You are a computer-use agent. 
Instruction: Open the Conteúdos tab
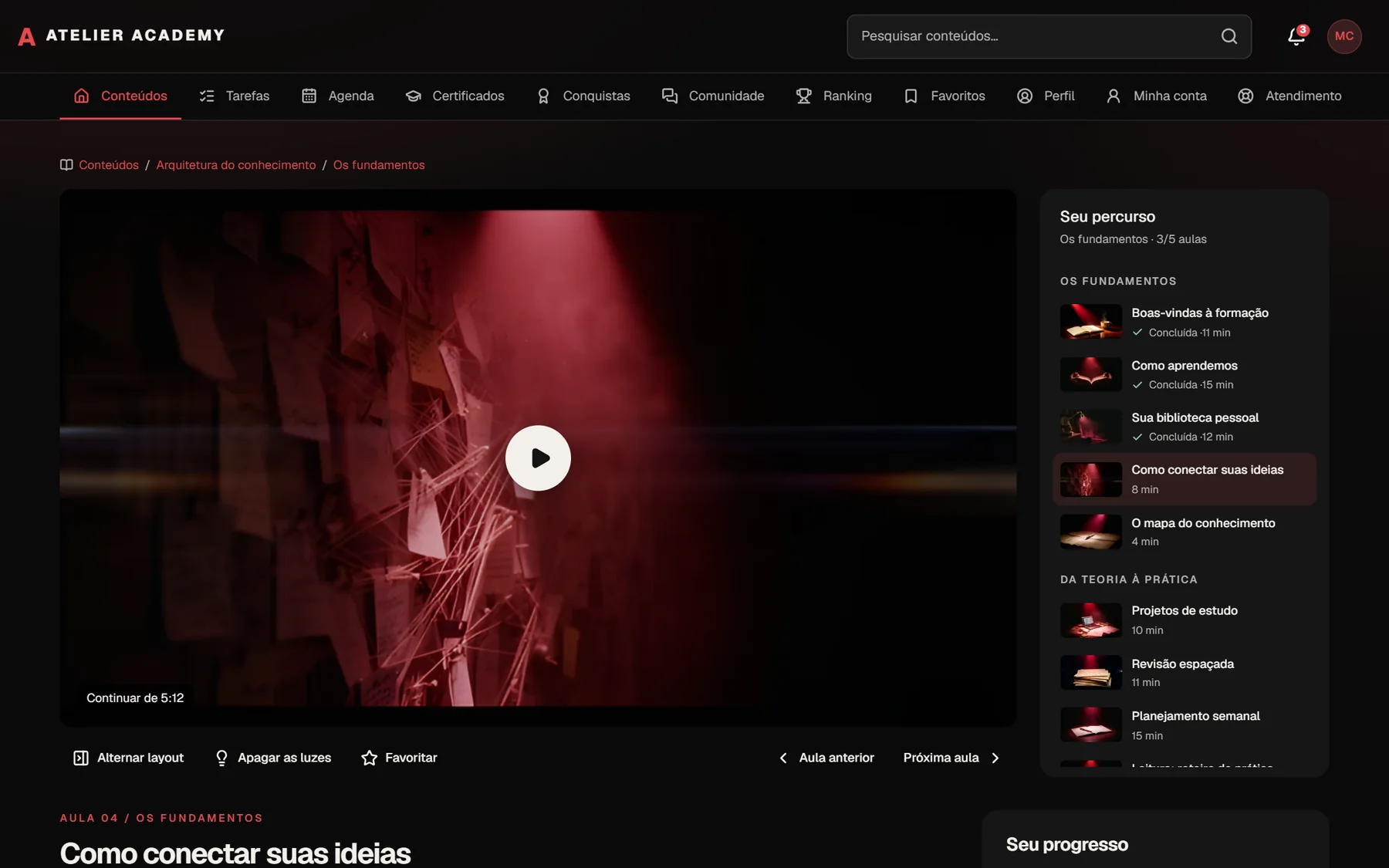click(120, 96)
